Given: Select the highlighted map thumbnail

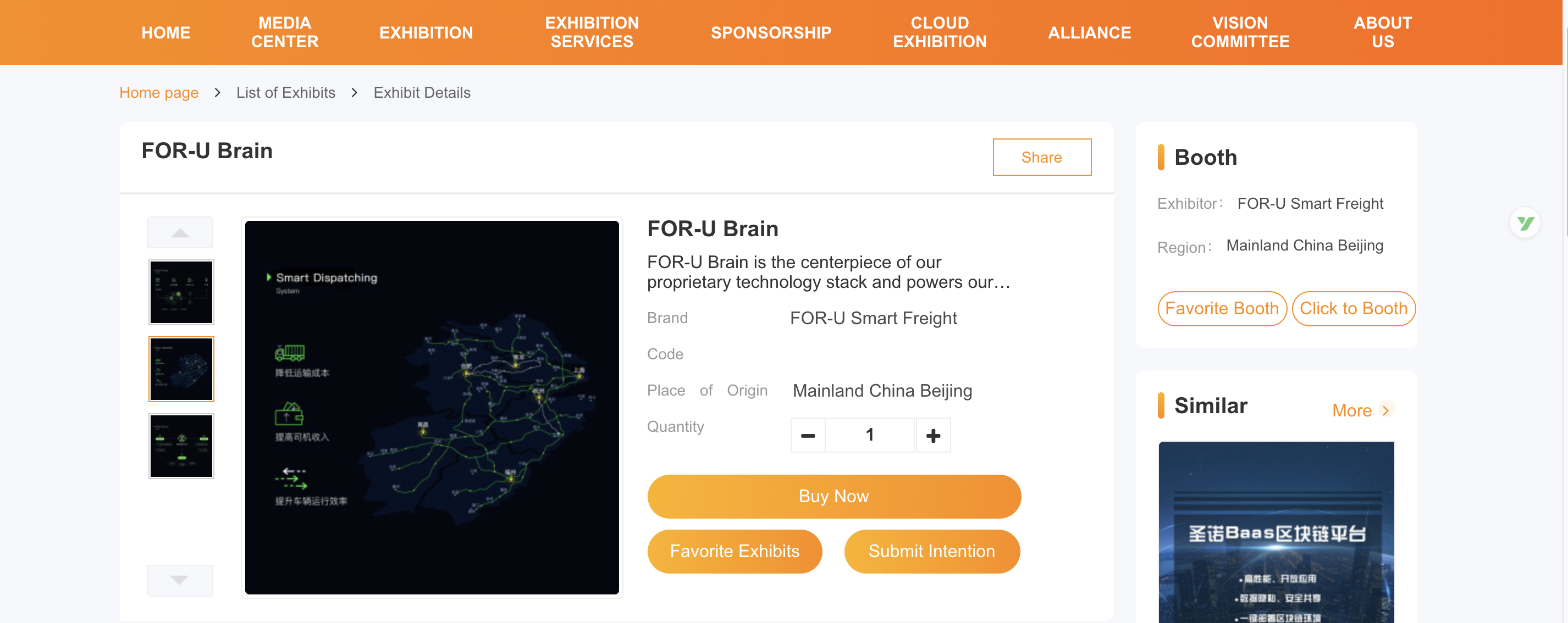Looking at the screenshot, I should click(x=181, y=369).
